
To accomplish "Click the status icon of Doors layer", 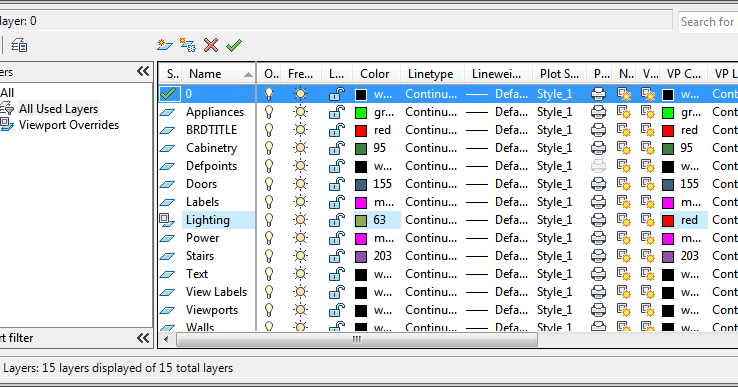I will click(167, 185).
